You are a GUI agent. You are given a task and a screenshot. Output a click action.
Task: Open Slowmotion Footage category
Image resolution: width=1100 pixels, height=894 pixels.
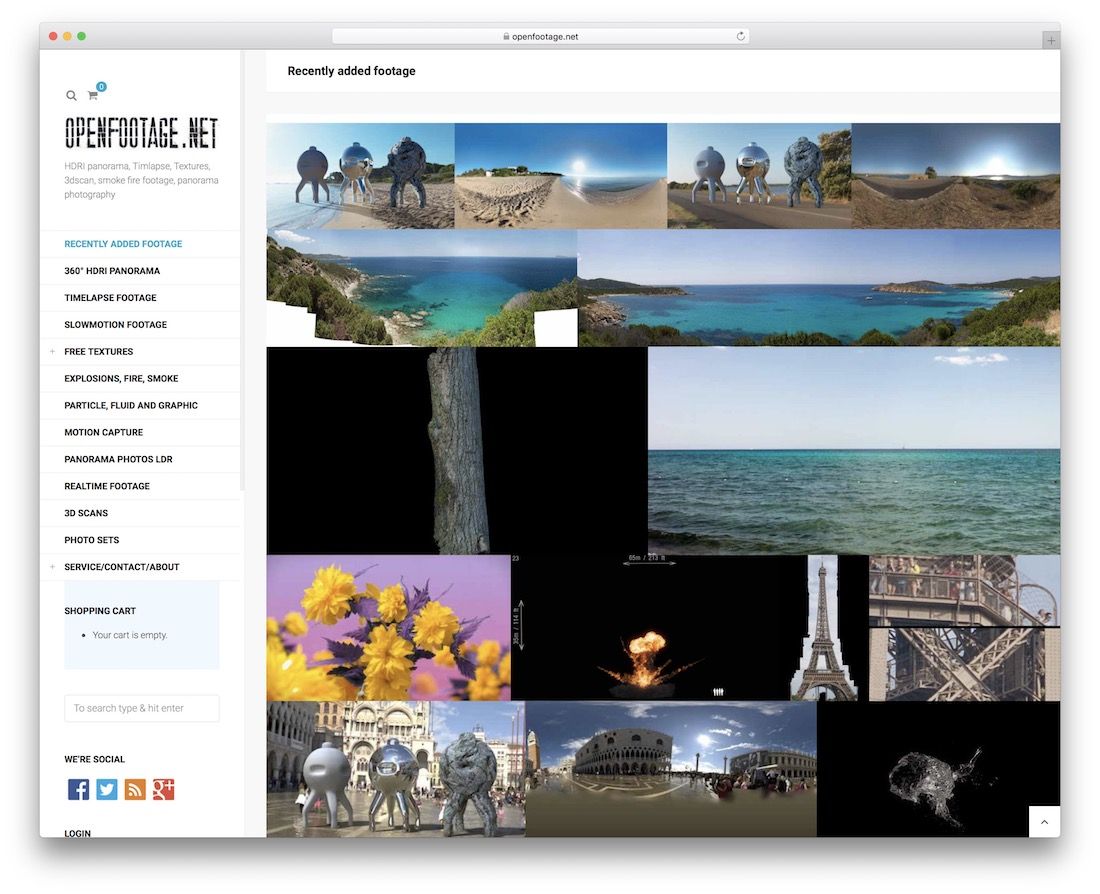tap(116, 325)
